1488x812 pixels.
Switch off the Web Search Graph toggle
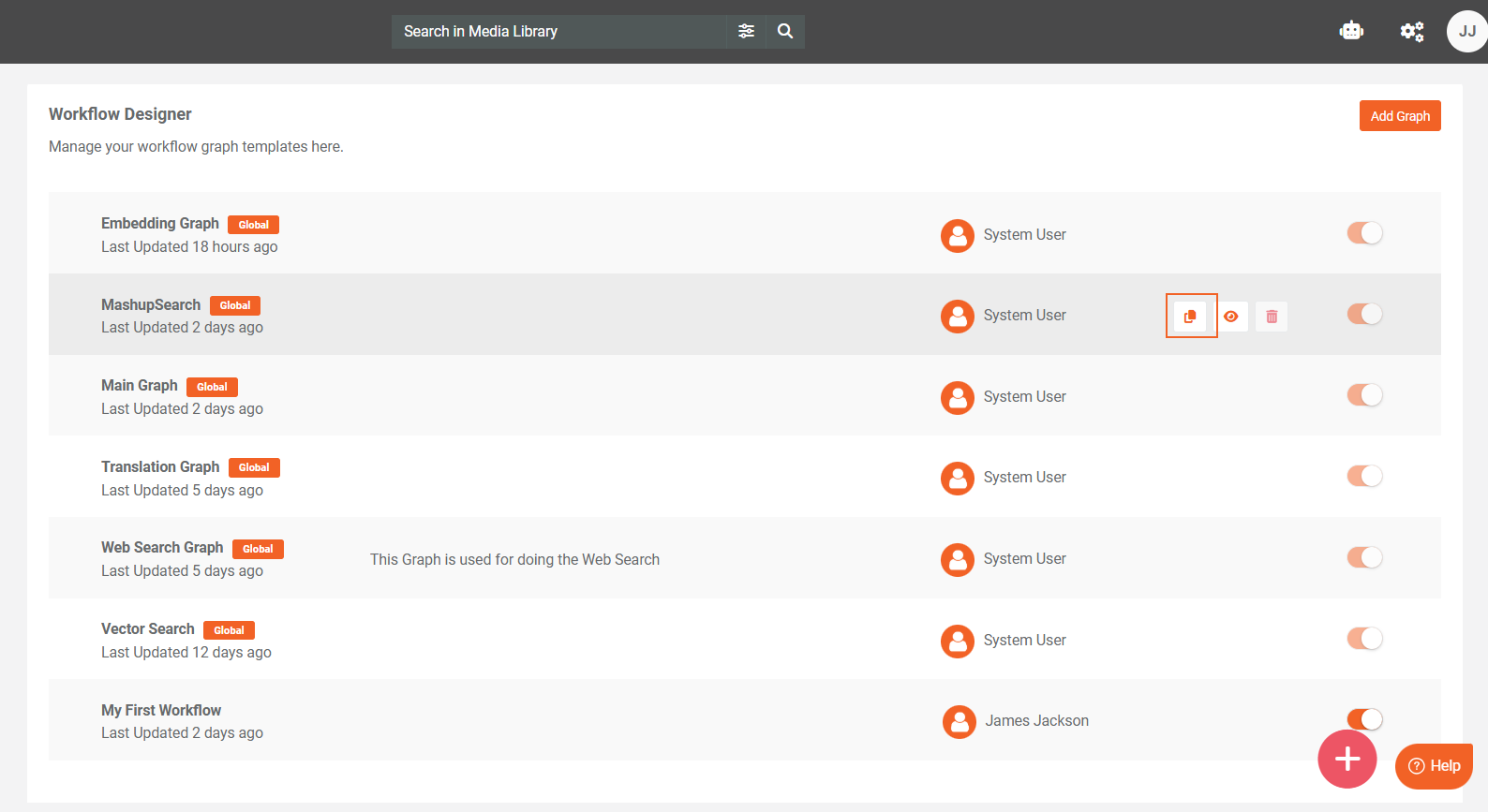pyautogui.click(x=1364, y=558)
